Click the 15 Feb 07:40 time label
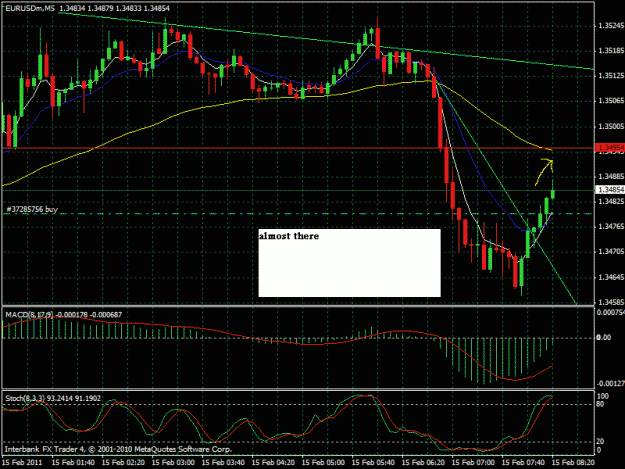 (523, 462)
